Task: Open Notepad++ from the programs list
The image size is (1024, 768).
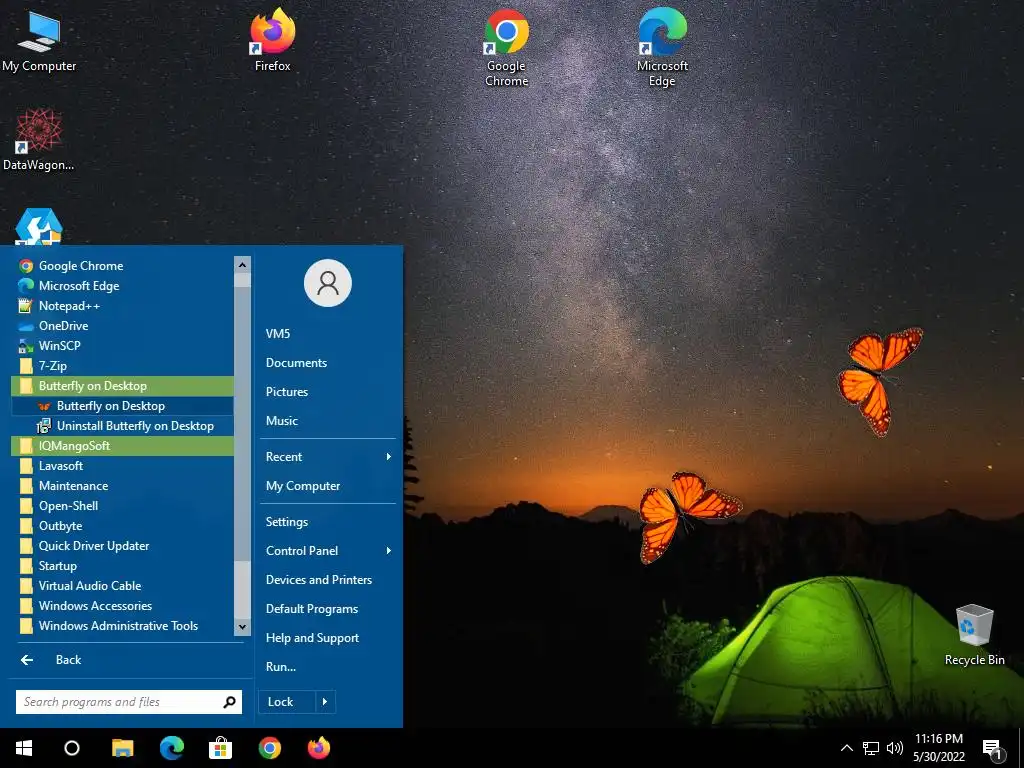Action: pyautogui.click(x=122, y=306)
